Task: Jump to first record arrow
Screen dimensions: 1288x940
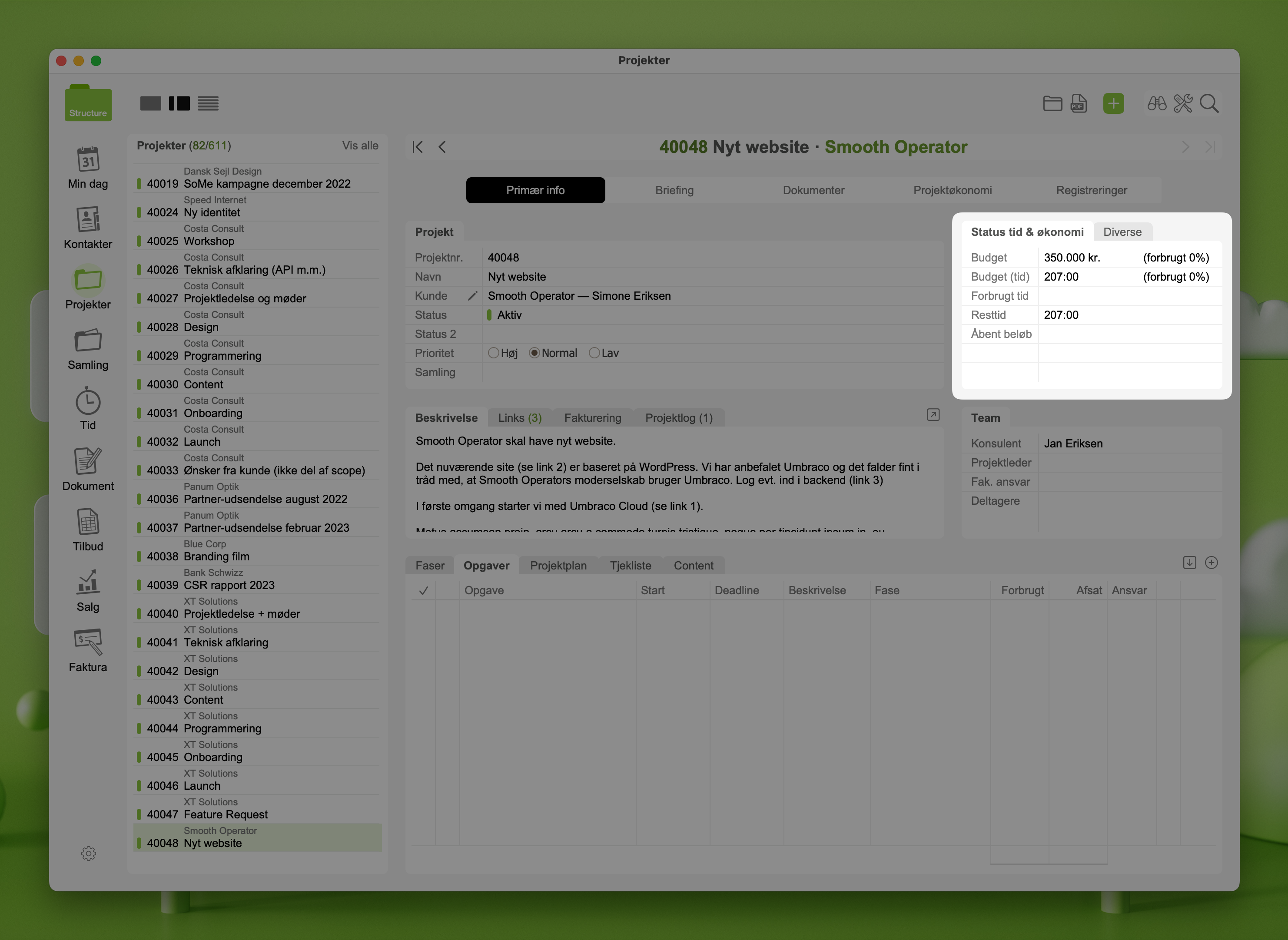Action: point(418,147)
